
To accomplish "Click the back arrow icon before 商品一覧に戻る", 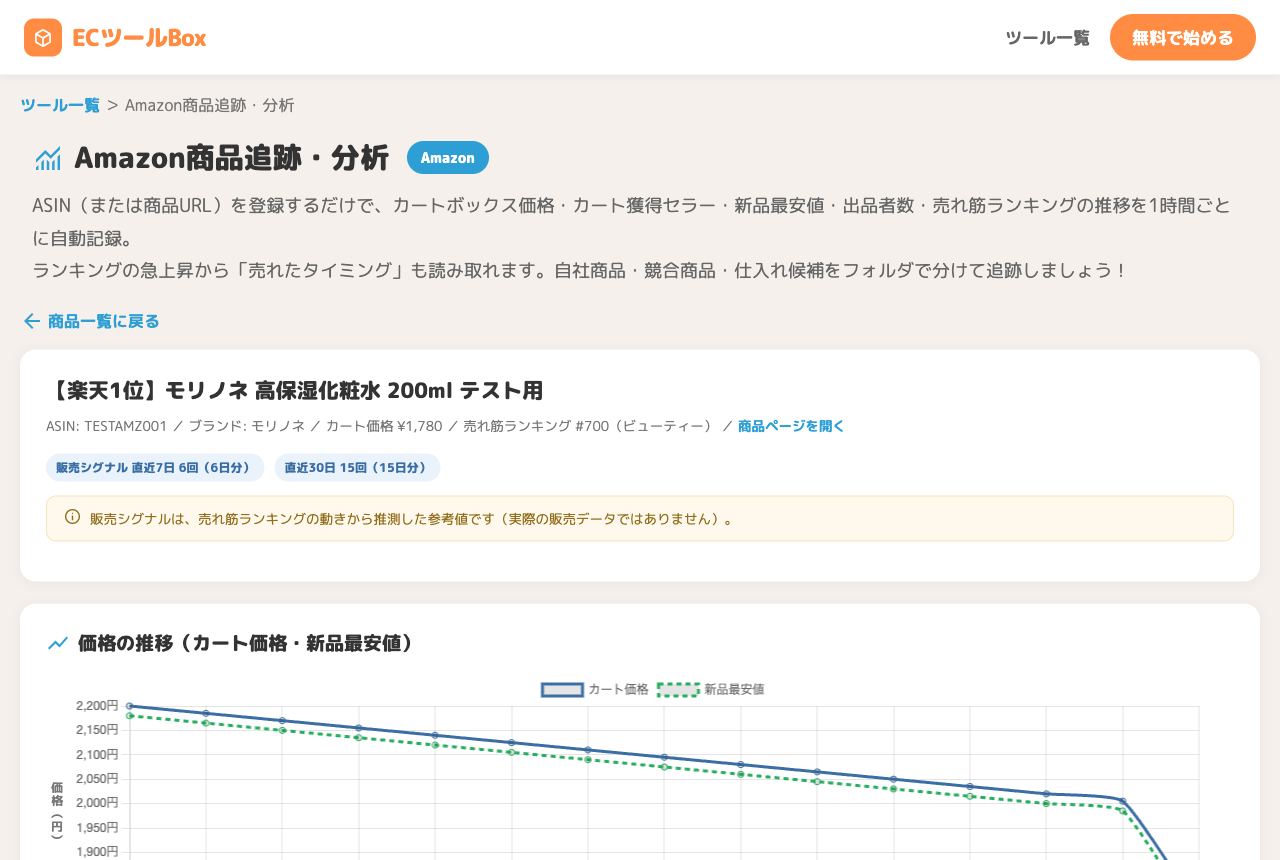I will point(32,321).
